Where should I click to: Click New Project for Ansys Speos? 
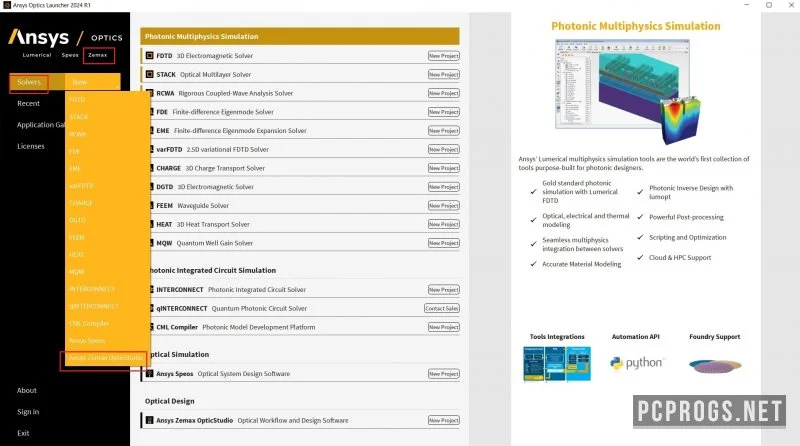tap(443, 374)
